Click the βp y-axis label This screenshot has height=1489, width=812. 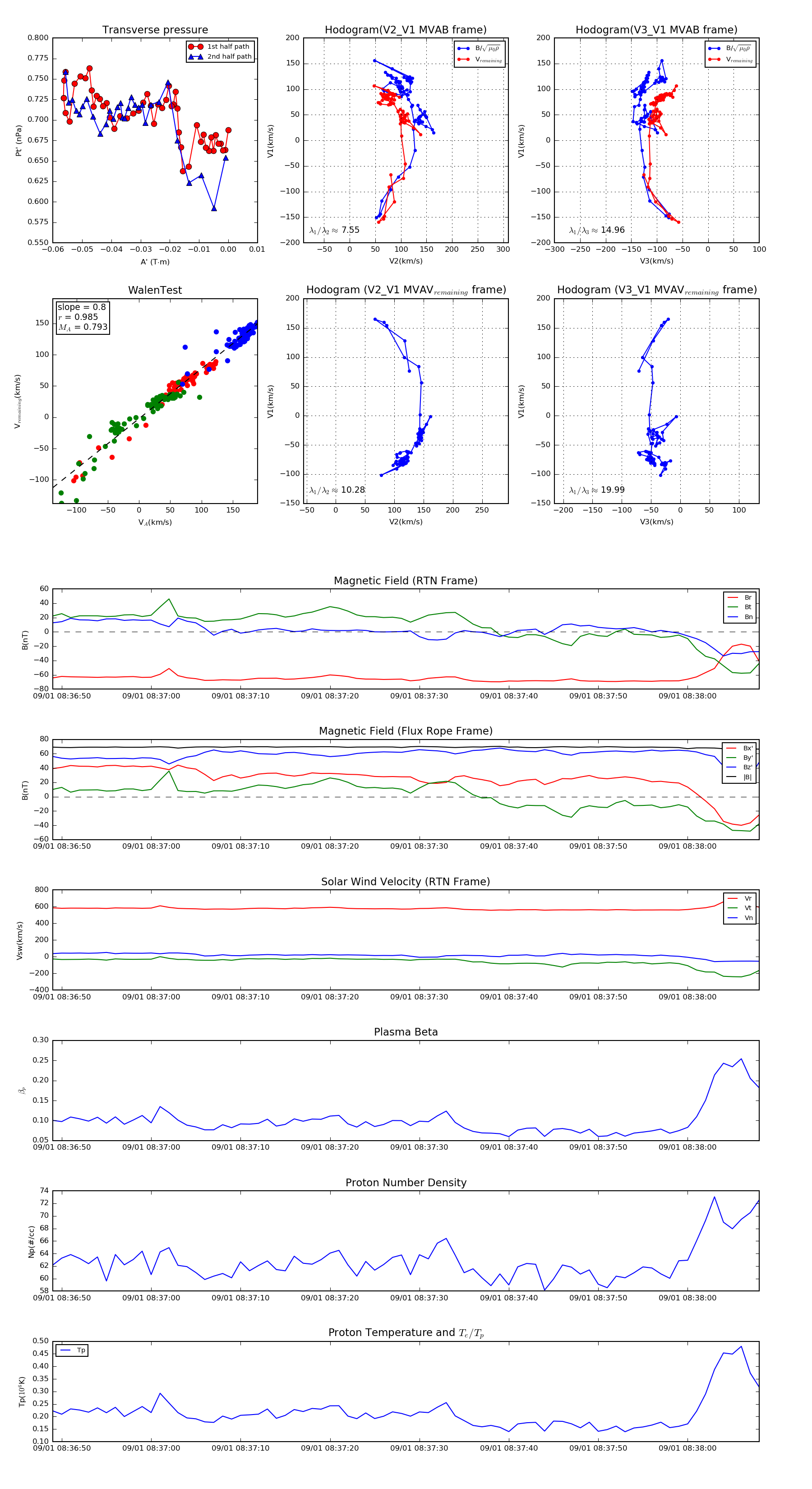(22, 1091)
